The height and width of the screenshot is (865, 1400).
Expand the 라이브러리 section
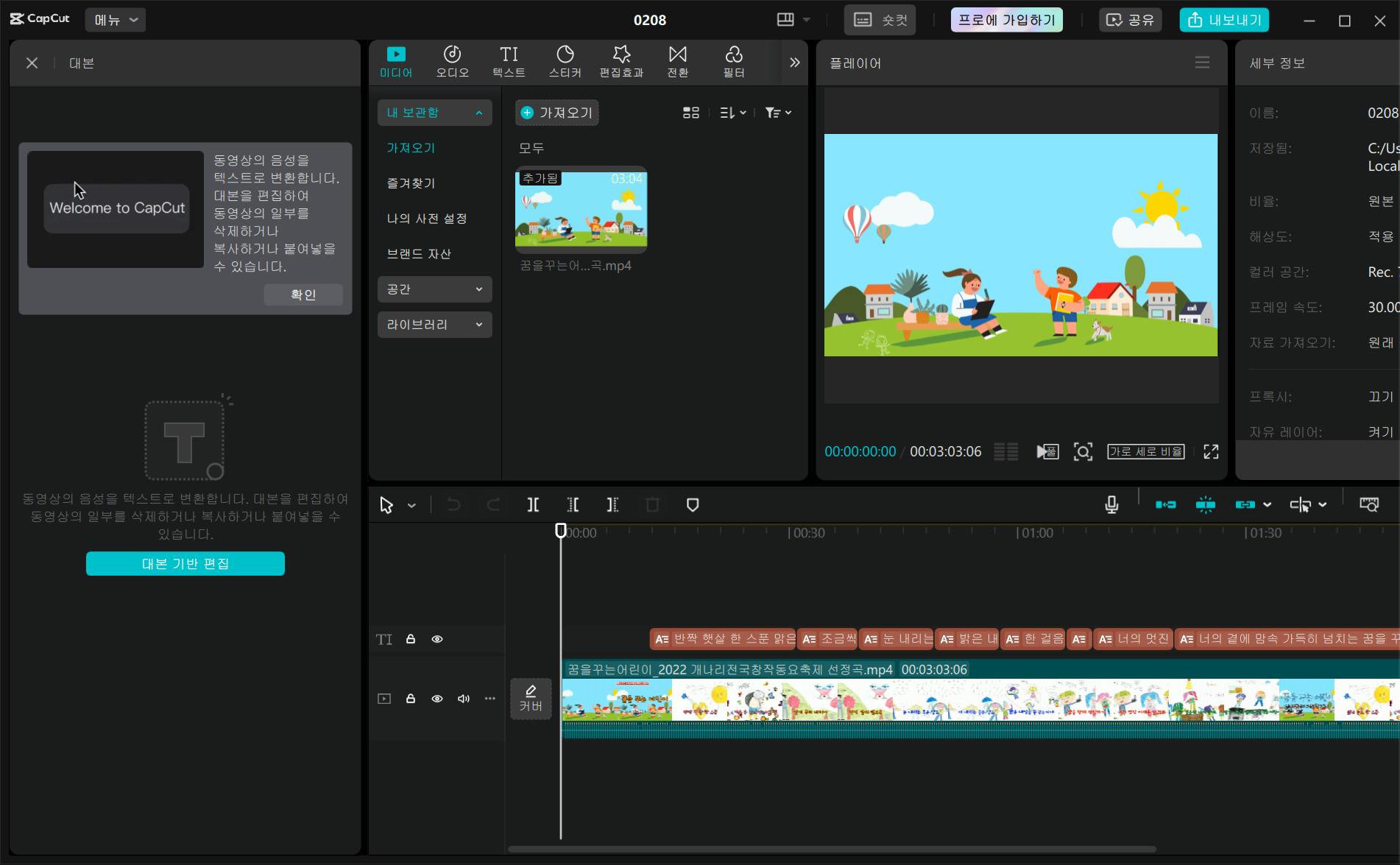[434, 325]
